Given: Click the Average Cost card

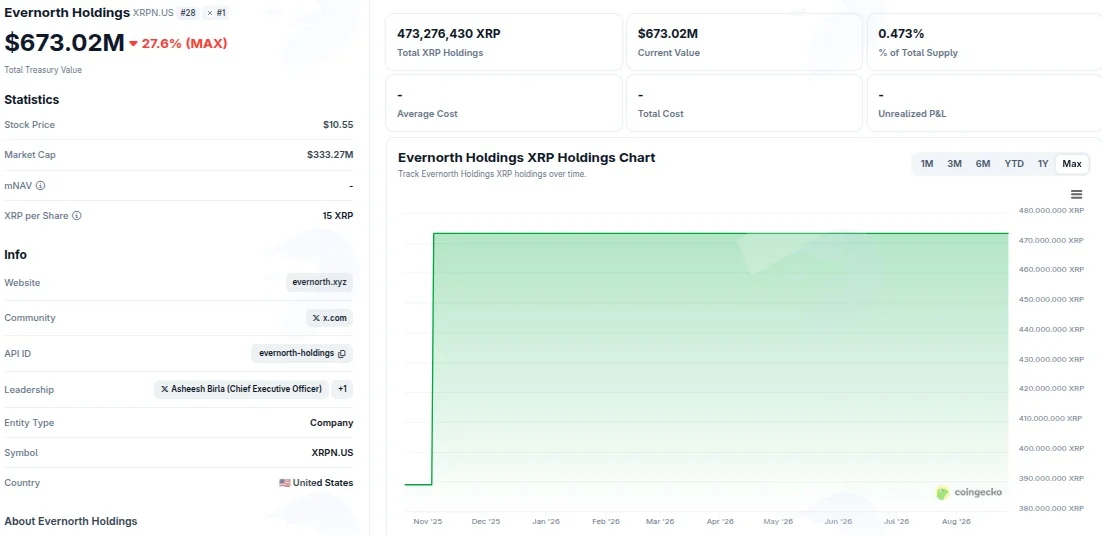Looking at the screenshot, I should pyautogui.click(x=504, y=103).
